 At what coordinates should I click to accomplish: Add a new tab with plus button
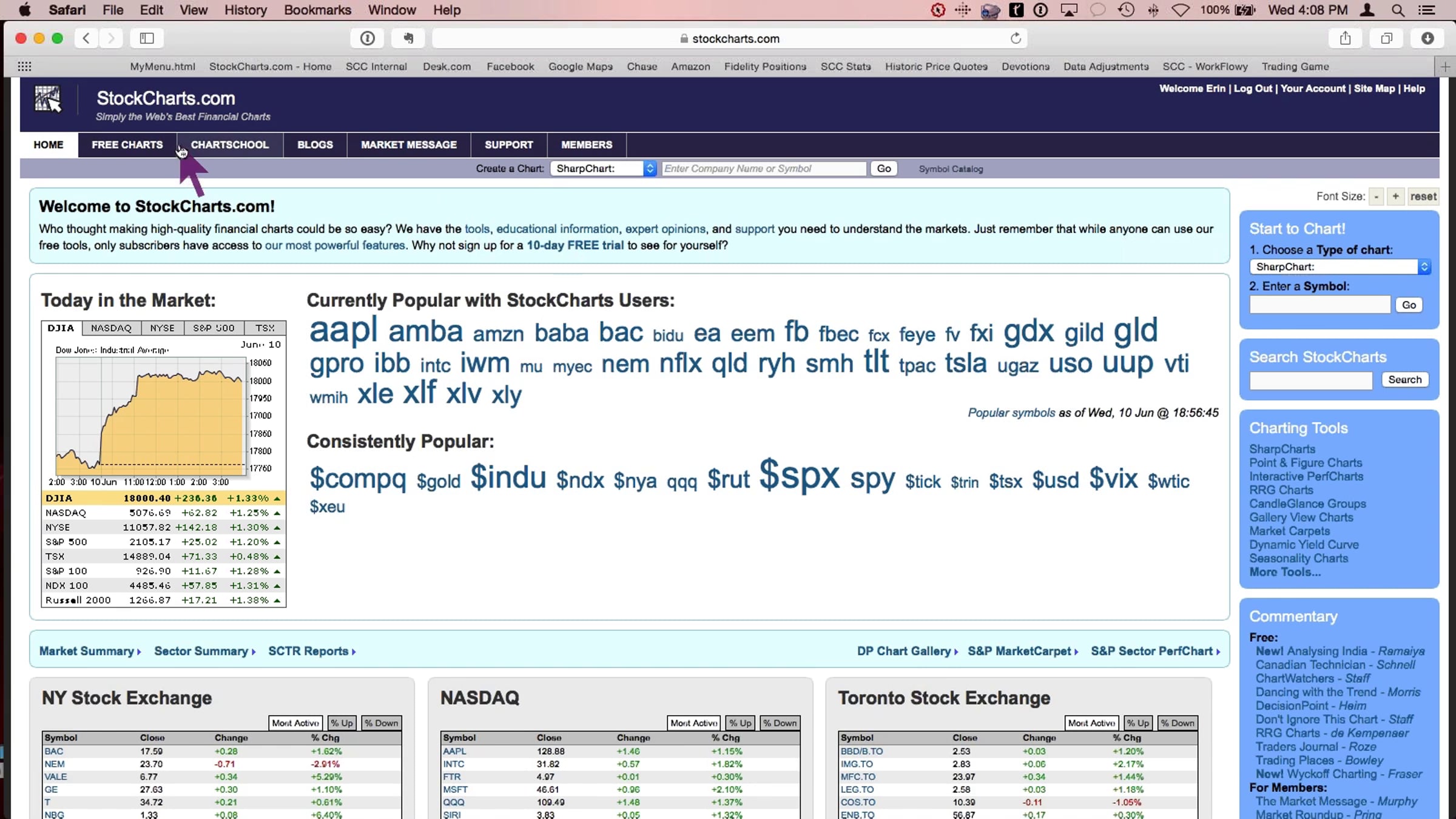(1445, 67)
